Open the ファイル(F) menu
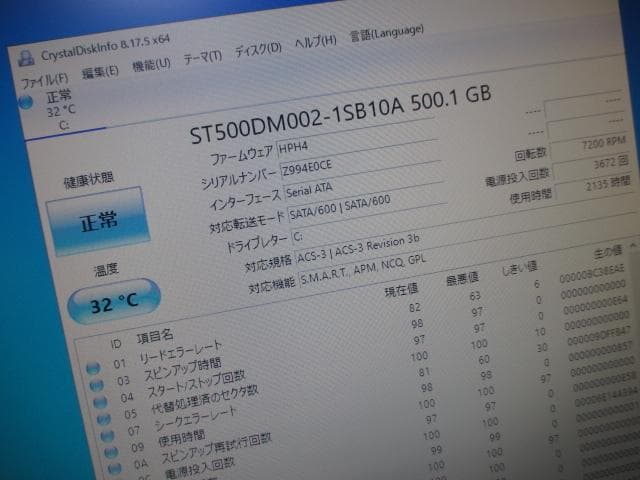The height and width of the screenshot is (480, 640). point(44,80)
